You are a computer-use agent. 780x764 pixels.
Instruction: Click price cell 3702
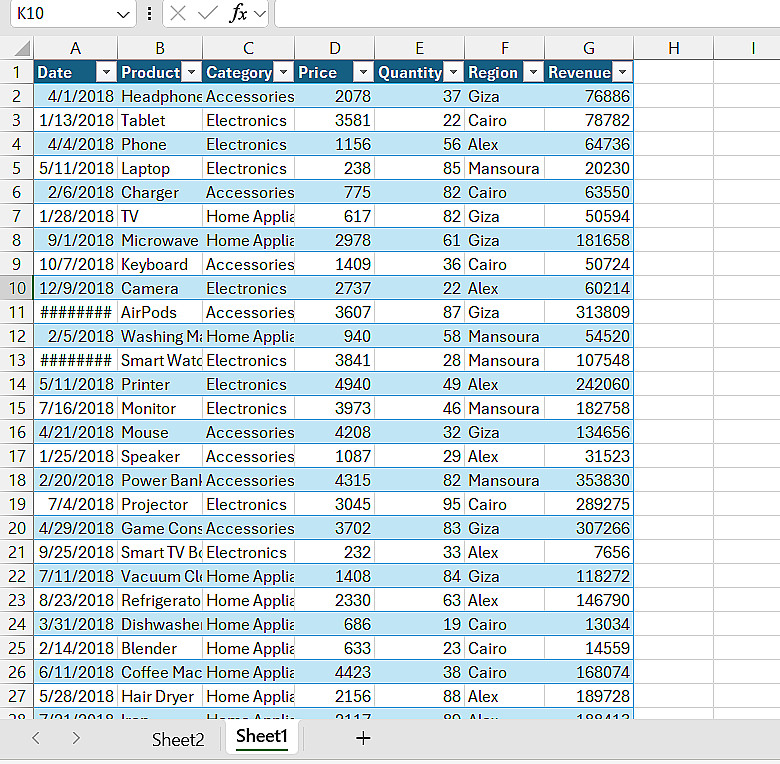(335, 528)
